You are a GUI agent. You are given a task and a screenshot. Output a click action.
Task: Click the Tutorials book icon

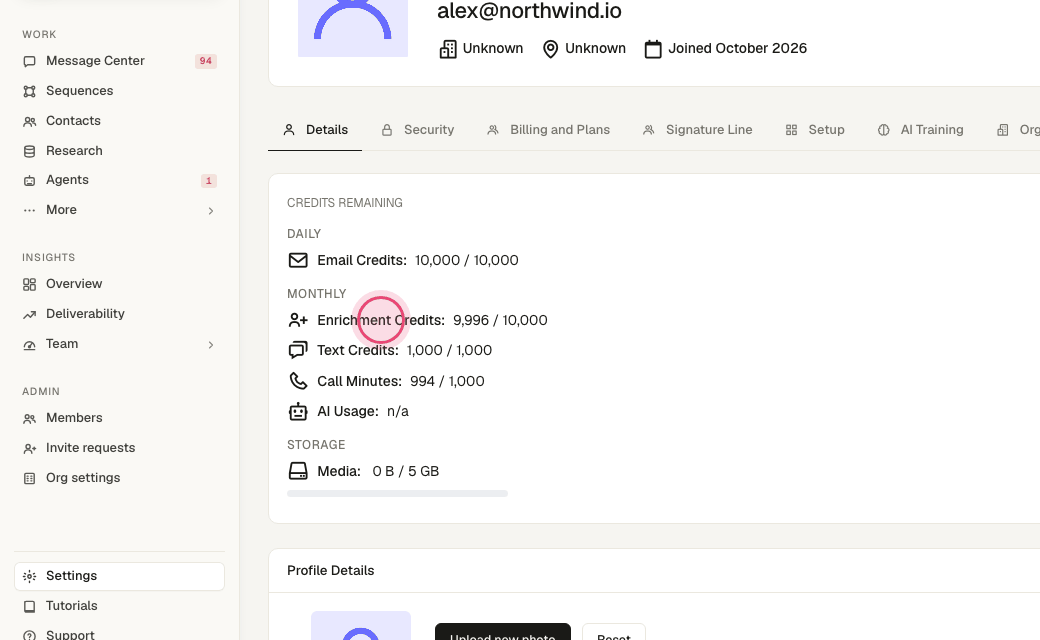point(29,606)
